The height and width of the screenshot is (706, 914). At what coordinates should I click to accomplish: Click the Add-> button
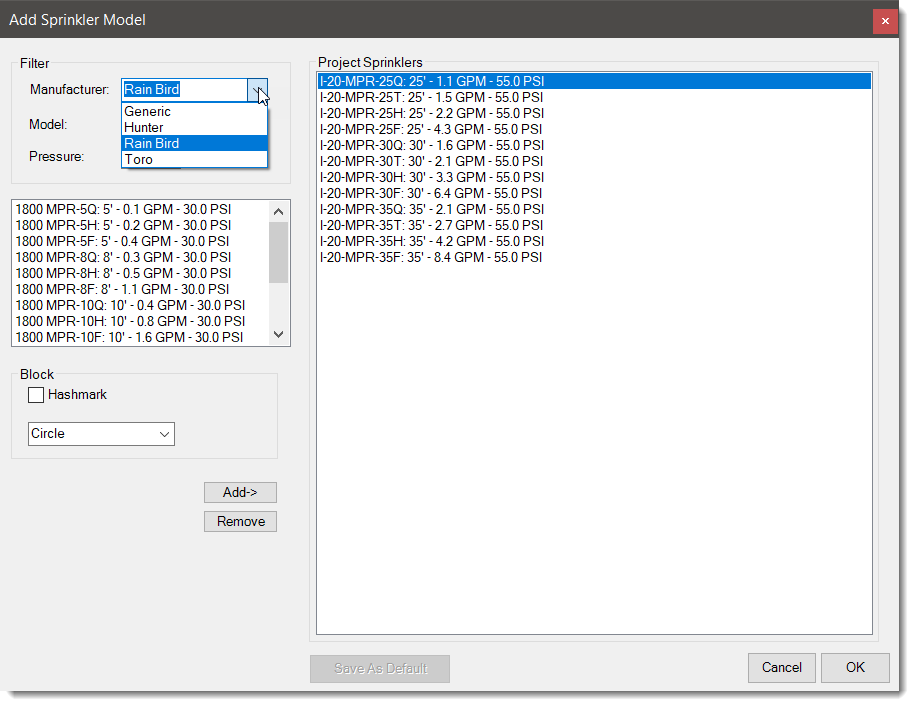point(240,493)
